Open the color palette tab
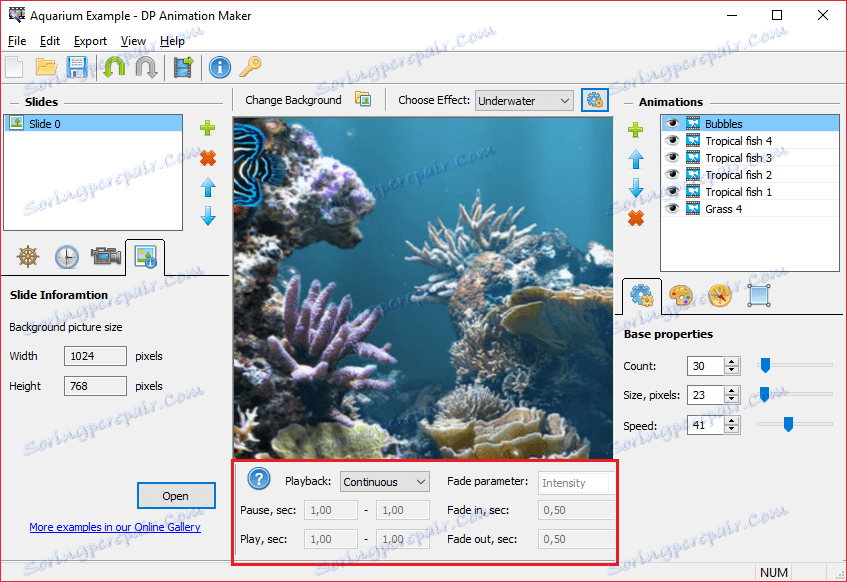The width and height of the screenshot is (847, 582). (x=681, y=296)
